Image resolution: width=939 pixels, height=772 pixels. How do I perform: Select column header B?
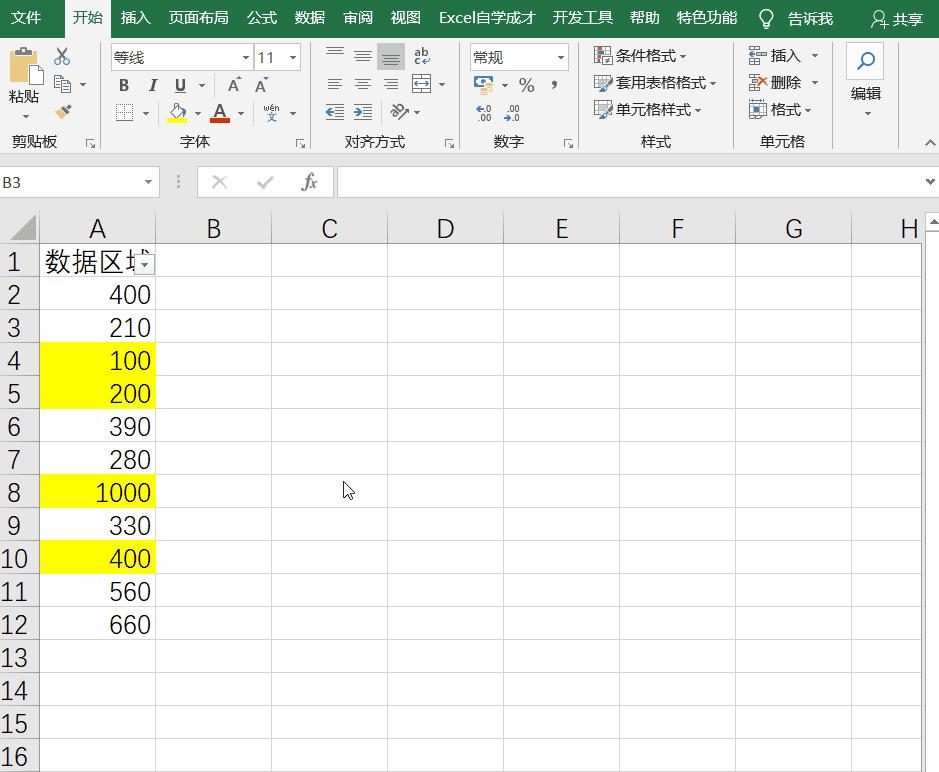click(x=213, y=228)
